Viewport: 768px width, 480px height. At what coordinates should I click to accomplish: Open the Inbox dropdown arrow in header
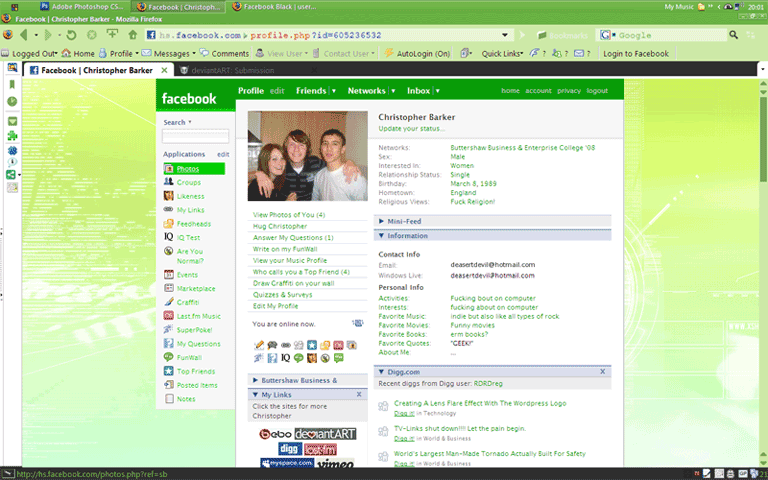click(x=437, y=91)
